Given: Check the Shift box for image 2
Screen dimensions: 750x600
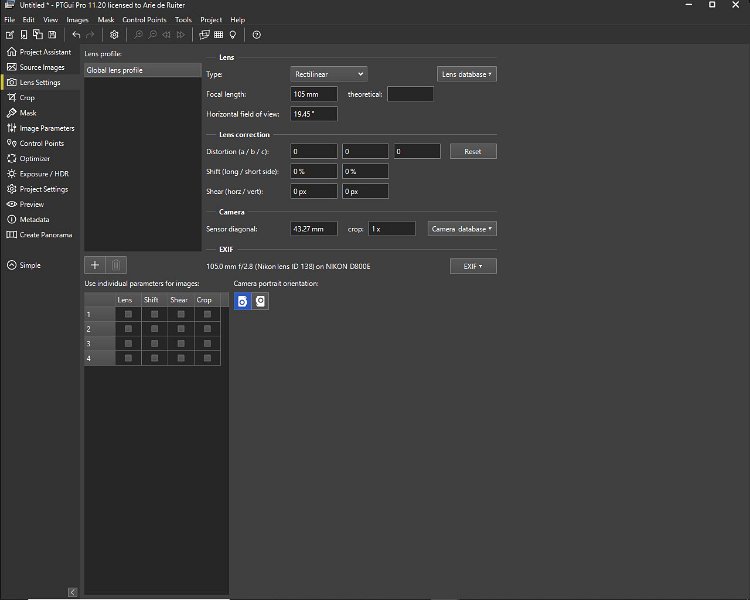Looking at the screenshot, I should tap(154, 328).
